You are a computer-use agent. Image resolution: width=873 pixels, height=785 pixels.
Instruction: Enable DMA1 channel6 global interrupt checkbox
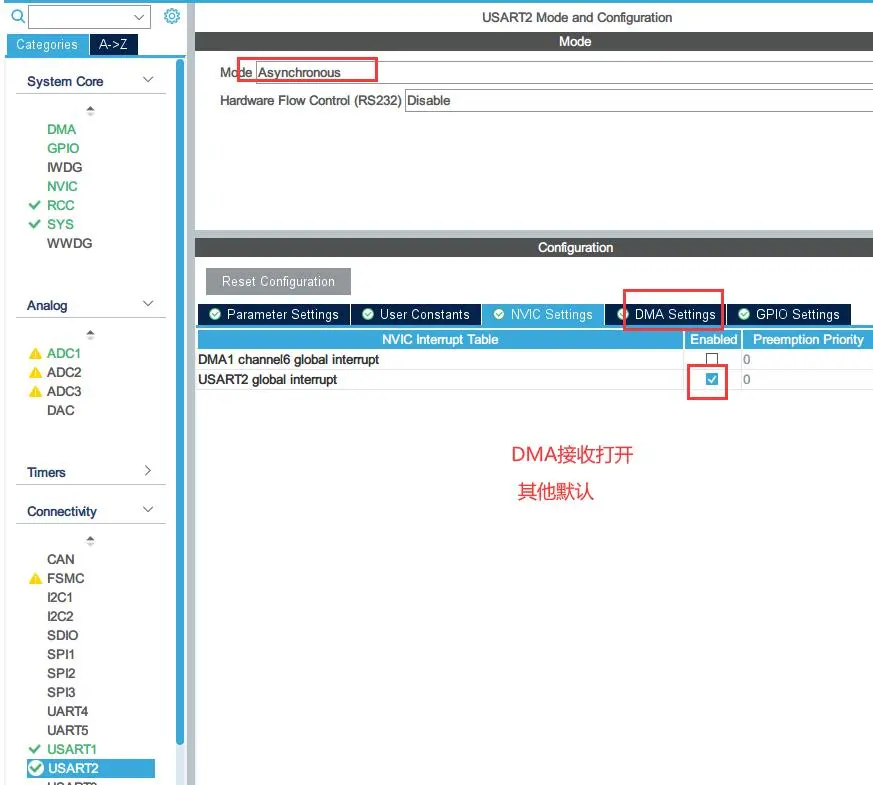[x=712, y=360]
